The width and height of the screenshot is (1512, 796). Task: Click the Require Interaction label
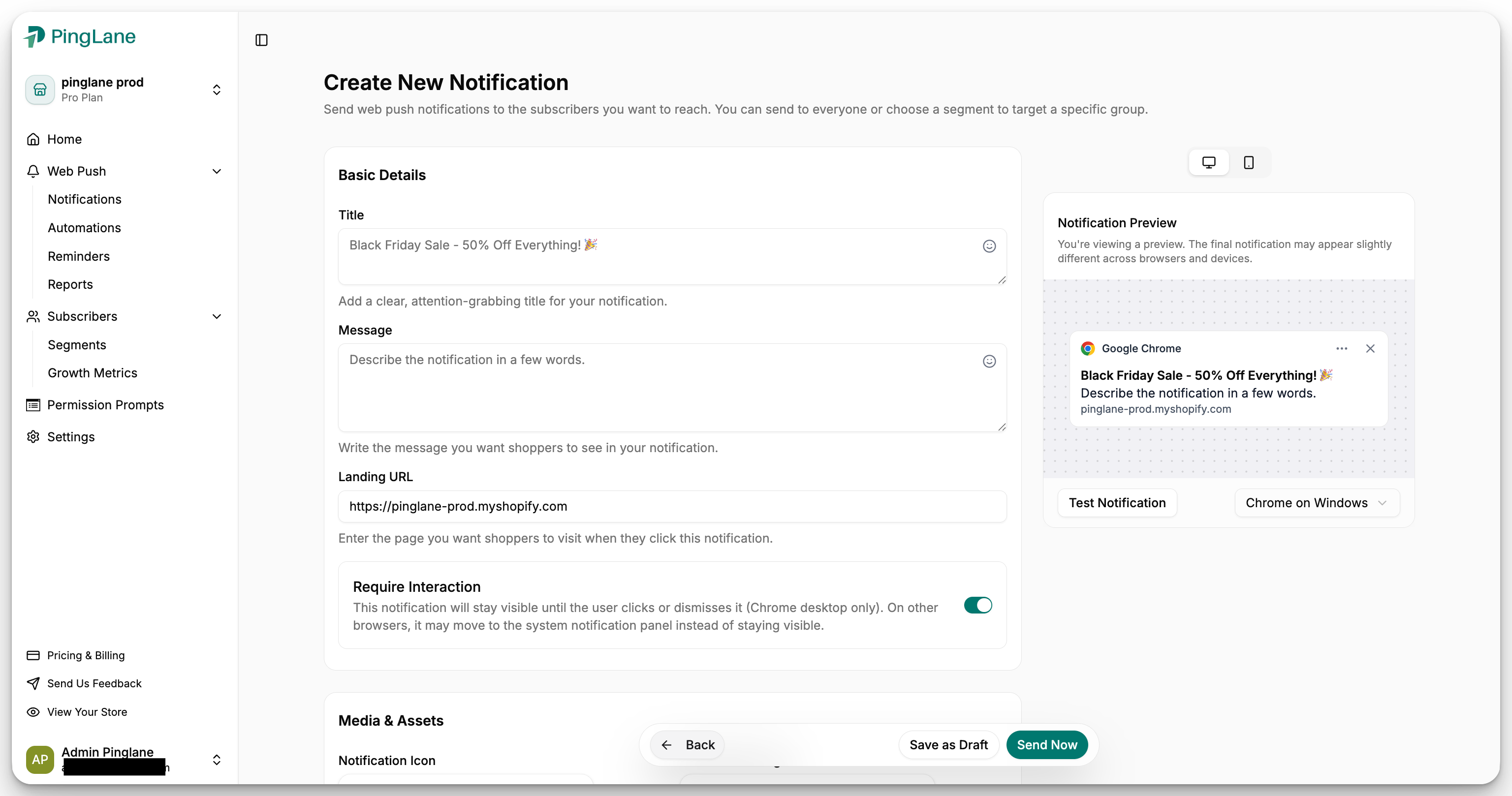coord(417,587)
